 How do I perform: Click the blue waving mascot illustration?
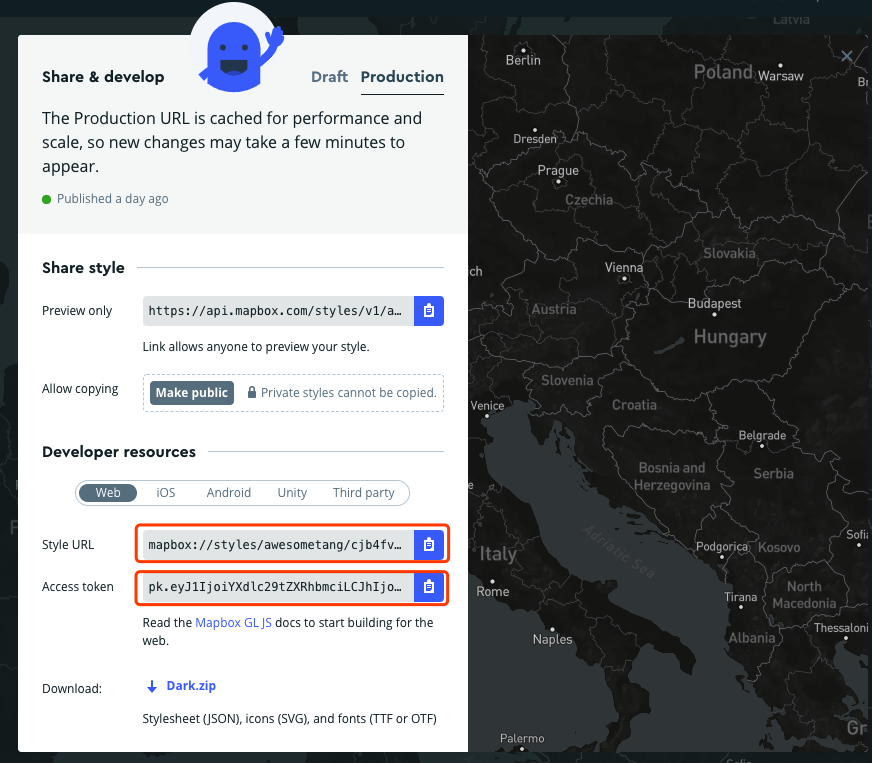click(240, 56)
